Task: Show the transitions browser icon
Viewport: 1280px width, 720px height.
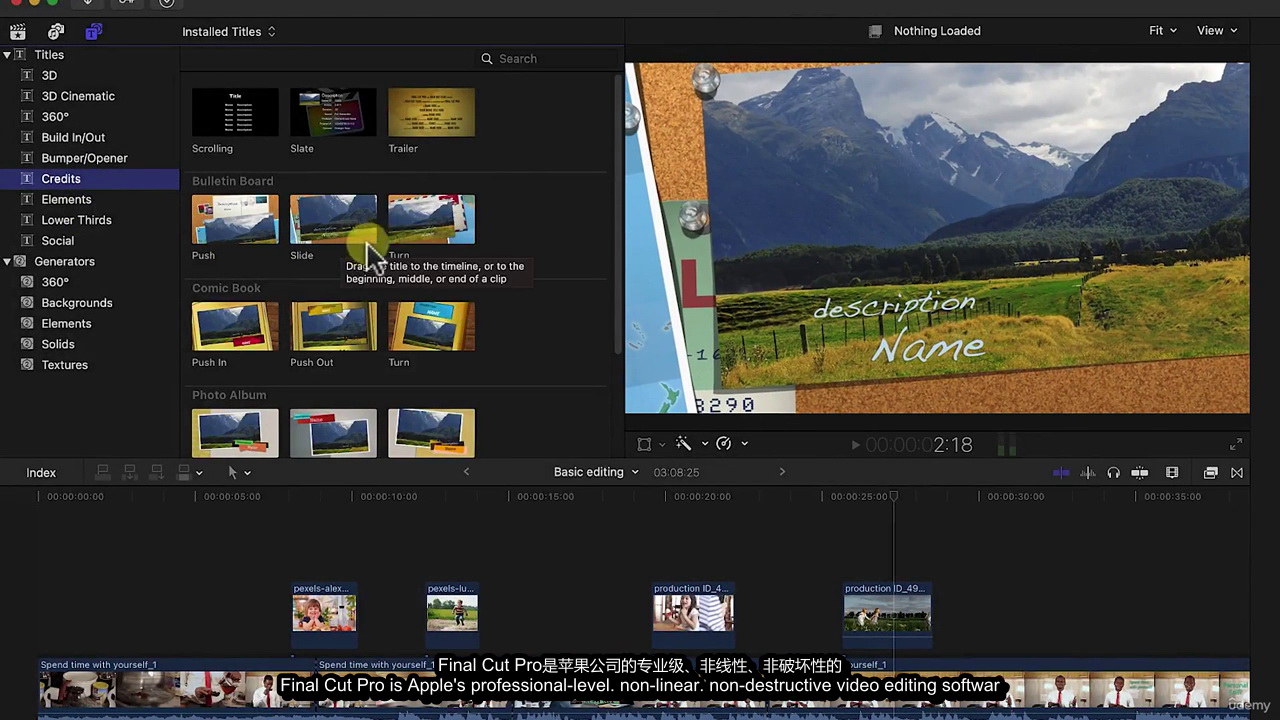Action: (1237, 473)
